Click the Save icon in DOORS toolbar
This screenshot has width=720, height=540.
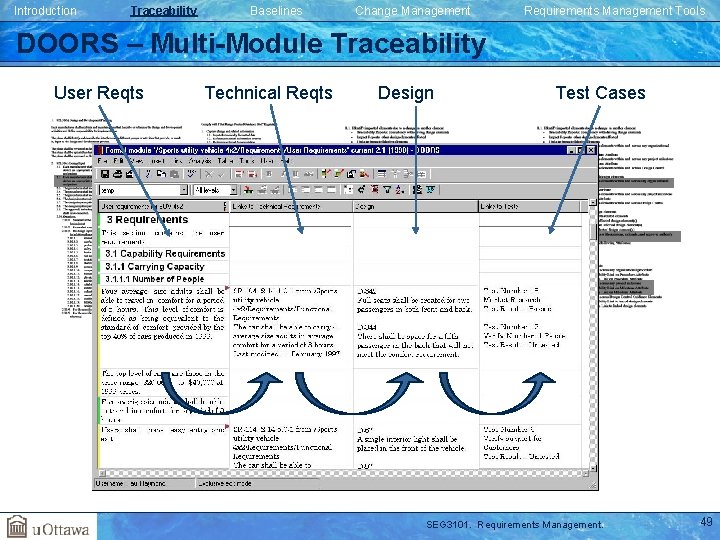(x=105, y=174)
